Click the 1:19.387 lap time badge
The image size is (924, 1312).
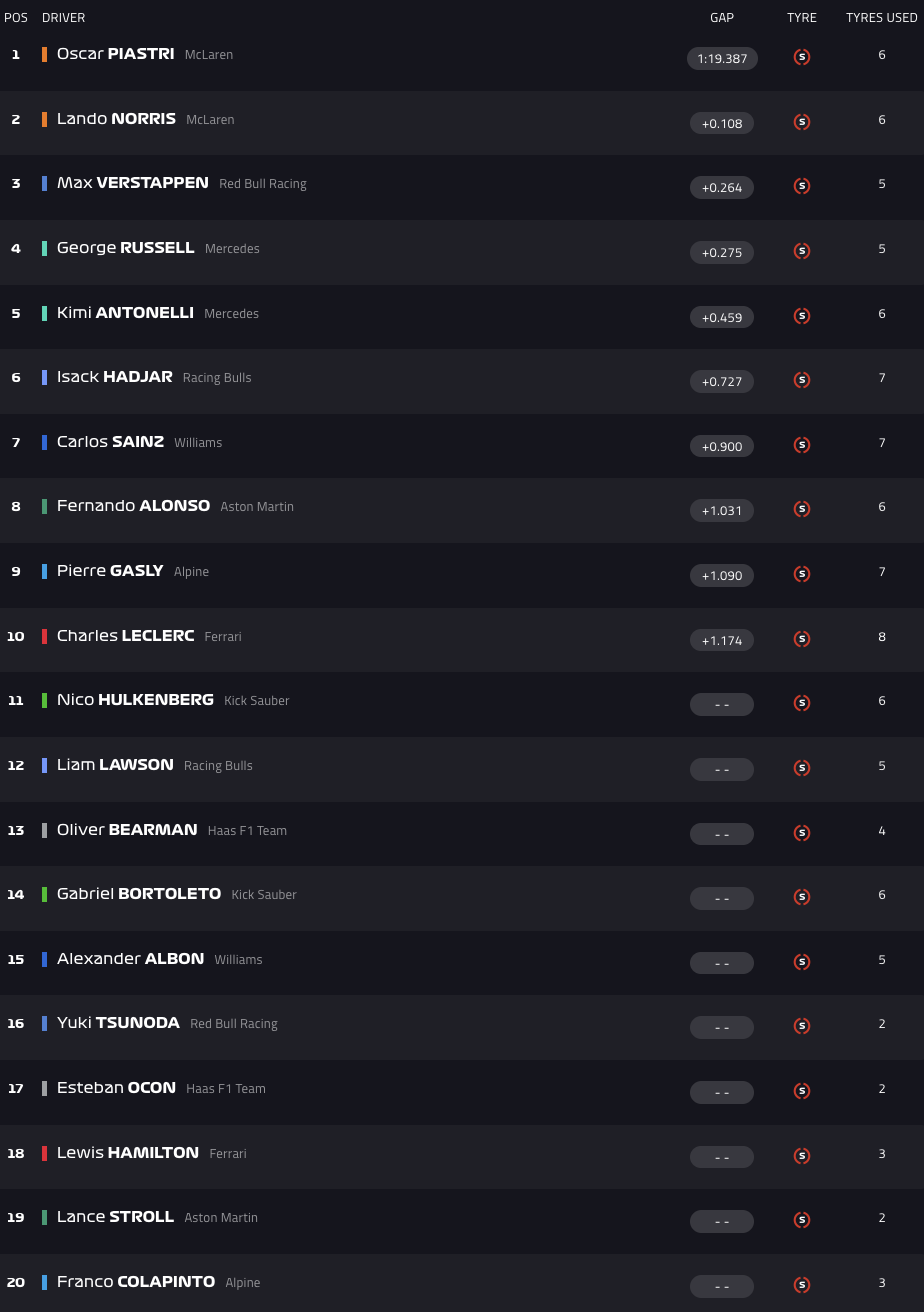(722, 59)
